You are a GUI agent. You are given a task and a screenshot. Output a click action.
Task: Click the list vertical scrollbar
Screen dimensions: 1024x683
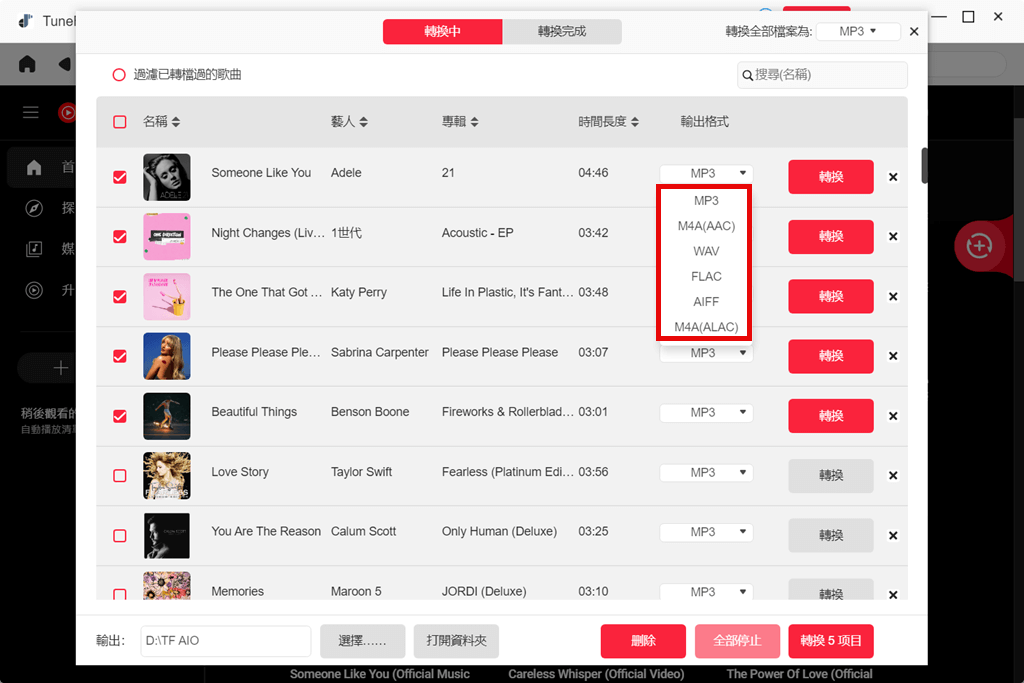(924, 166)
